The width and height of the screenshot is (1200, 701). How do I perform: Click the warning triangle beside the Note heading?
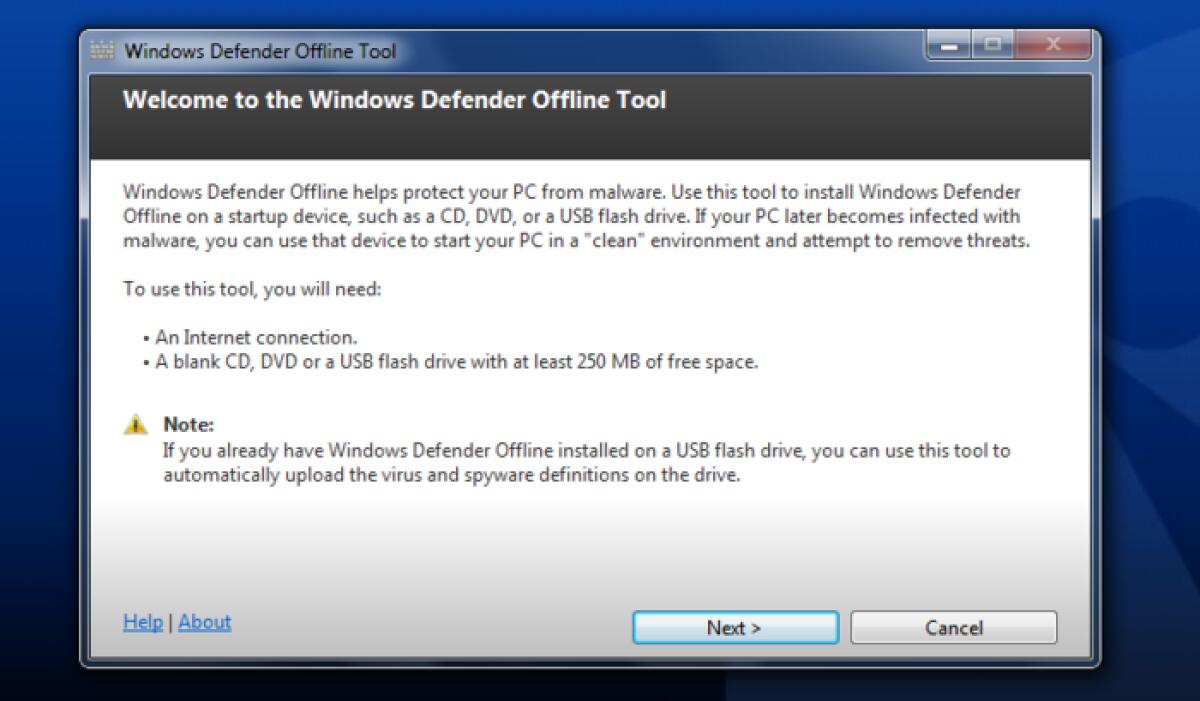(x=134, y=424)
